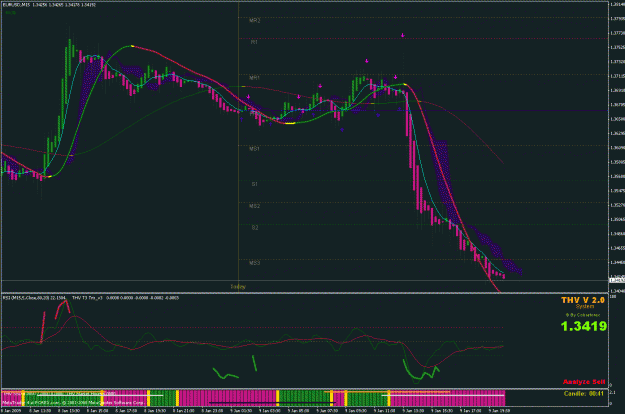This screenshot has height=414, width=625.
Task: Click the MS2 pivot level label
Action: (x=254, y=206)
